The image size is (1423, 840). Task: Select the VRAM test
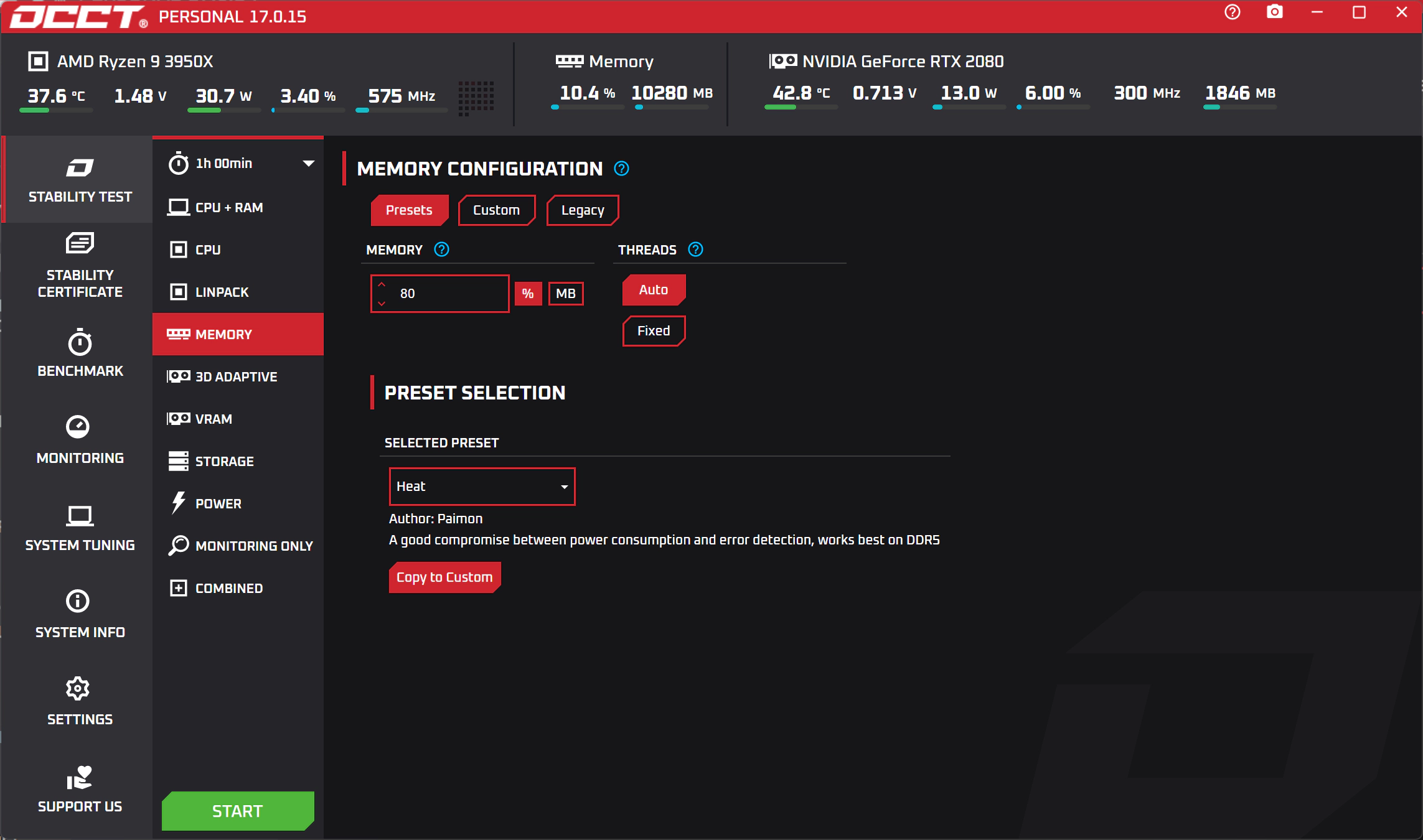(238, 419)
